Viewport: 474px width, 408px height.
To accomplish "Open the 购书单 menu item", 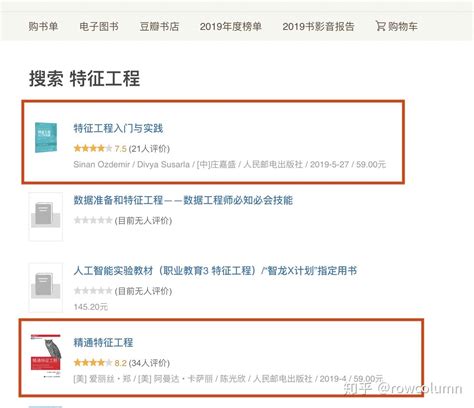I will point(43,26).
